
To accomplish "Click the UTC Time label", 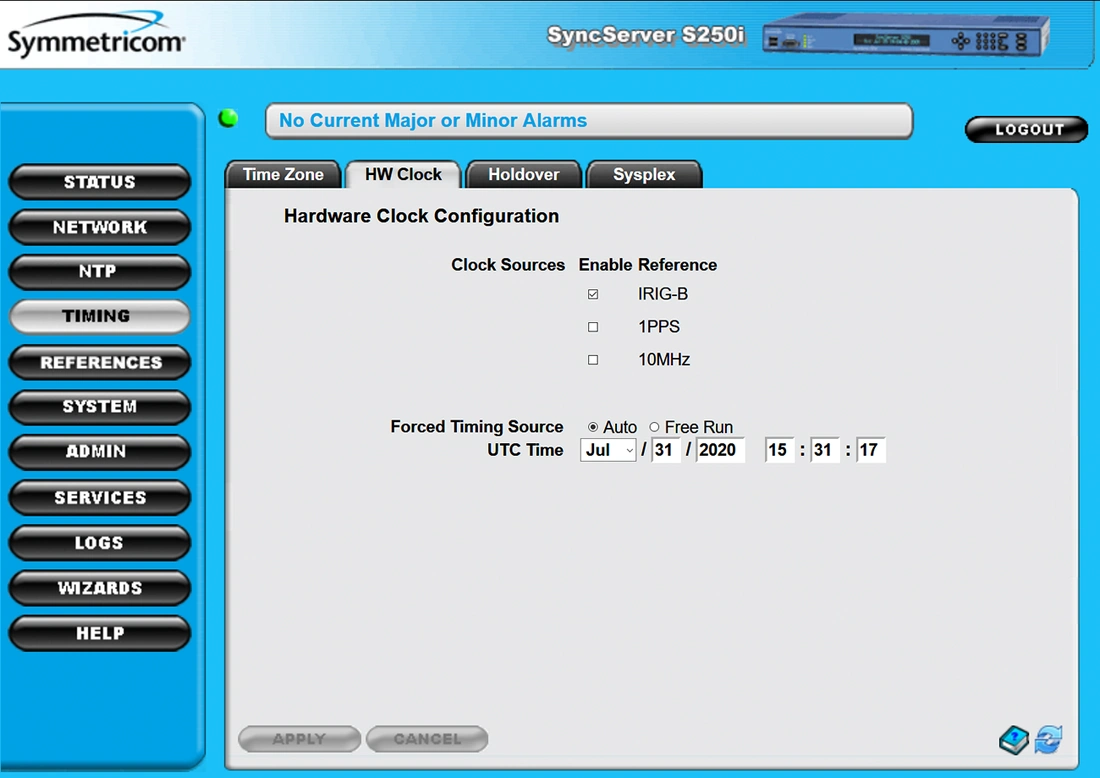I will click(x=525, y=450).
